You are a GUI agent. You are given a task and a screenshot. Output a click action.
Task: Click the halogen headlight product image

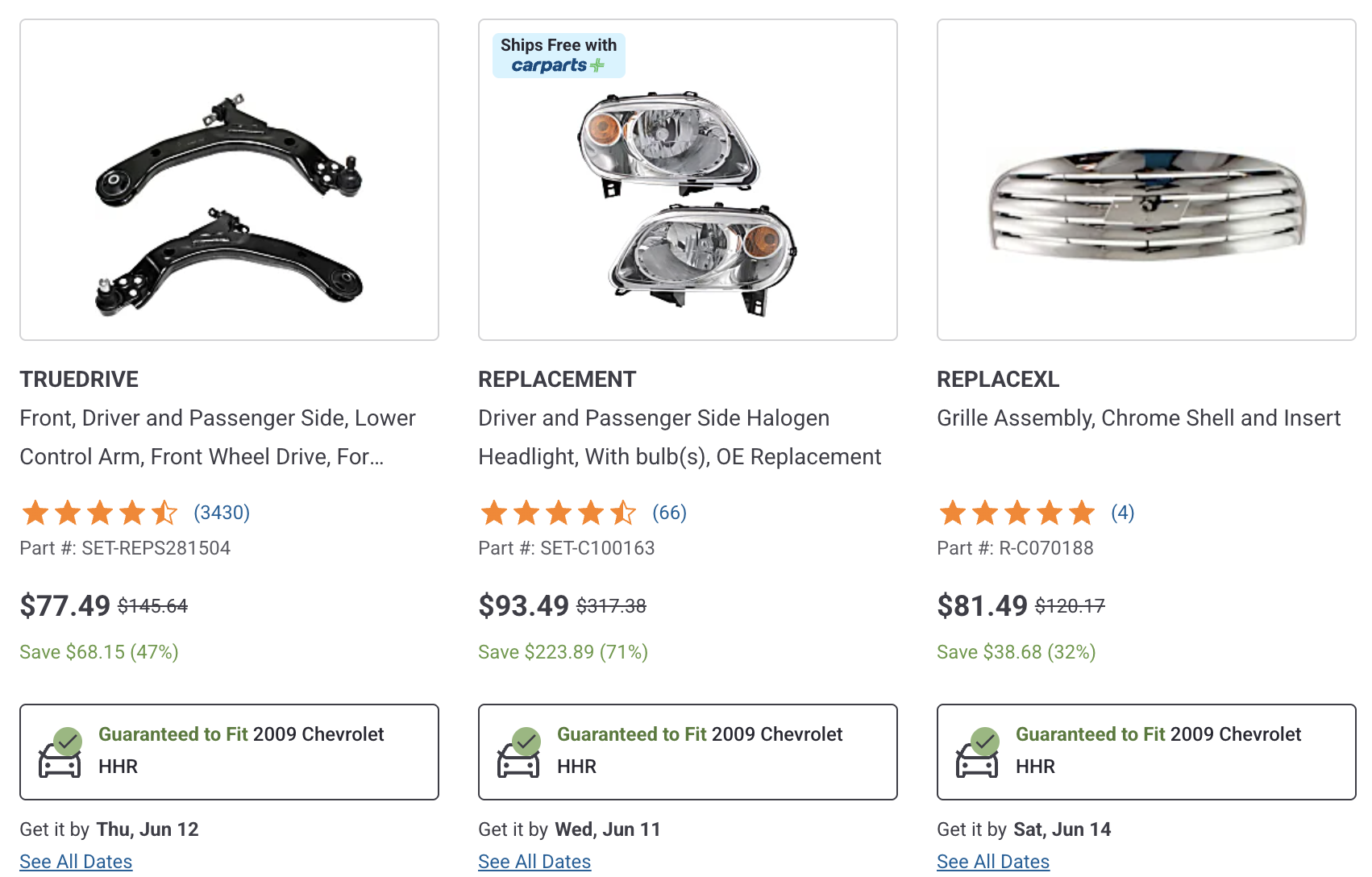pyautogui.click(x=688, y=193)
